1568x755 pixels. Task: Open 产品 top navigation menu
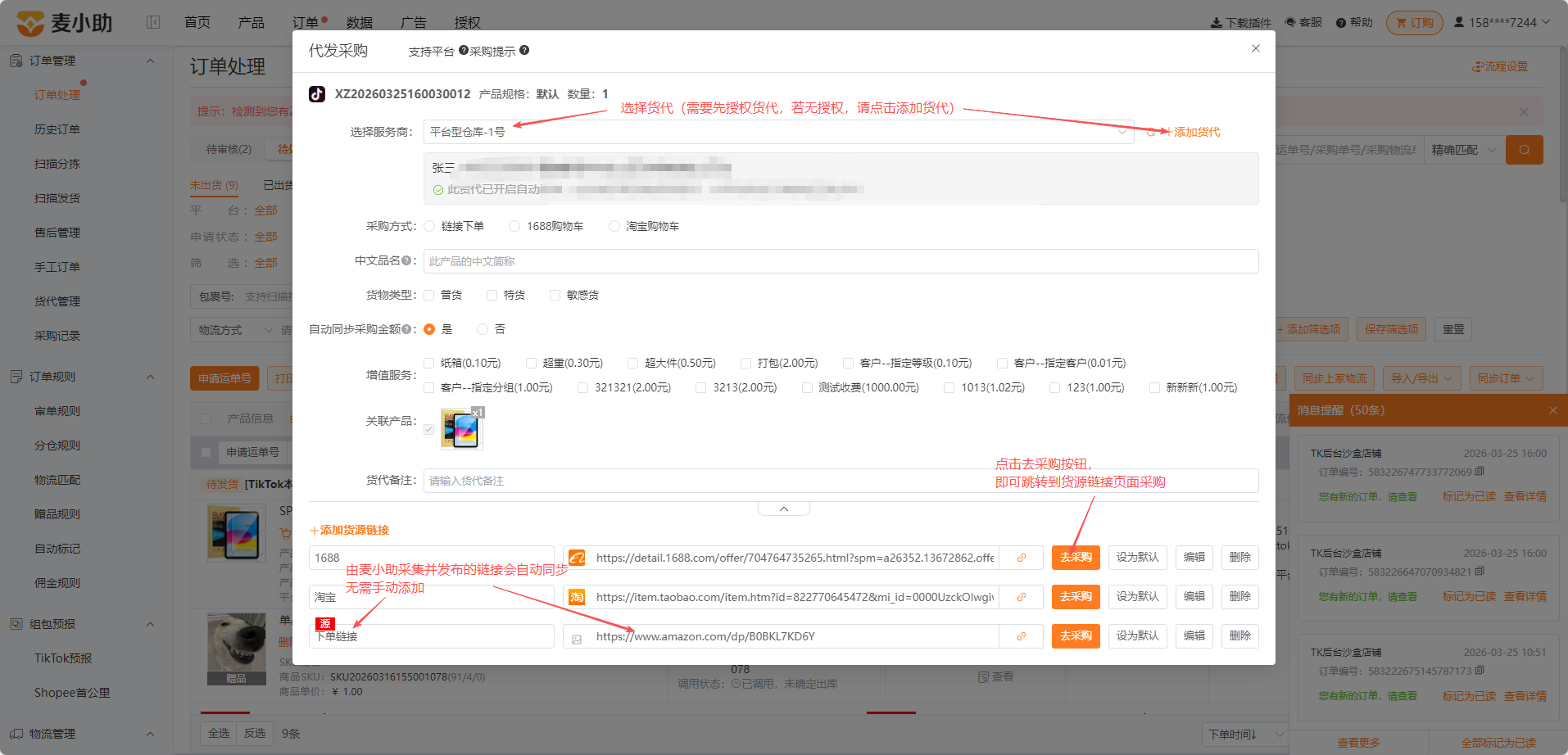pyautogui.click(x=252, y=22)
